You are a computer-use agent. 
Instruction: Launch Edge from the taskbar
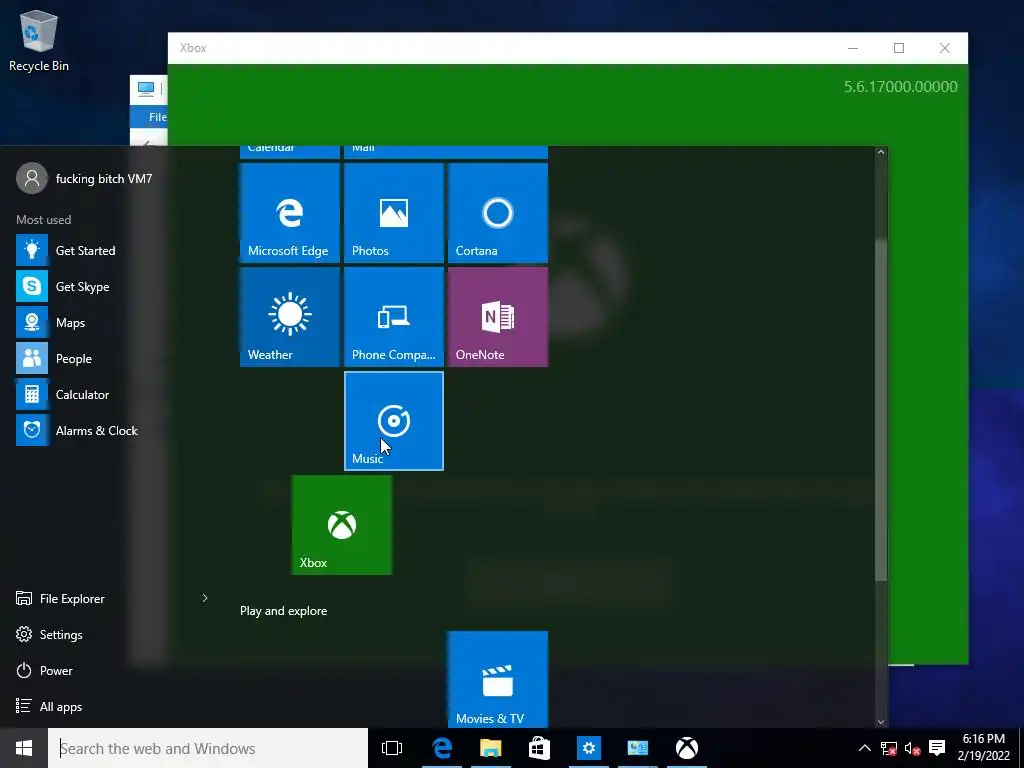(x=442, y=748)
